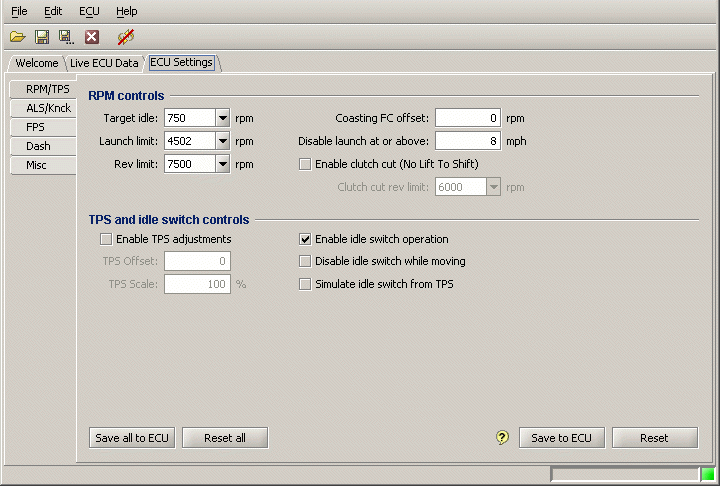Click the Coasting FC offset input field
720x486 pixels.
click(x=467, y=118)
